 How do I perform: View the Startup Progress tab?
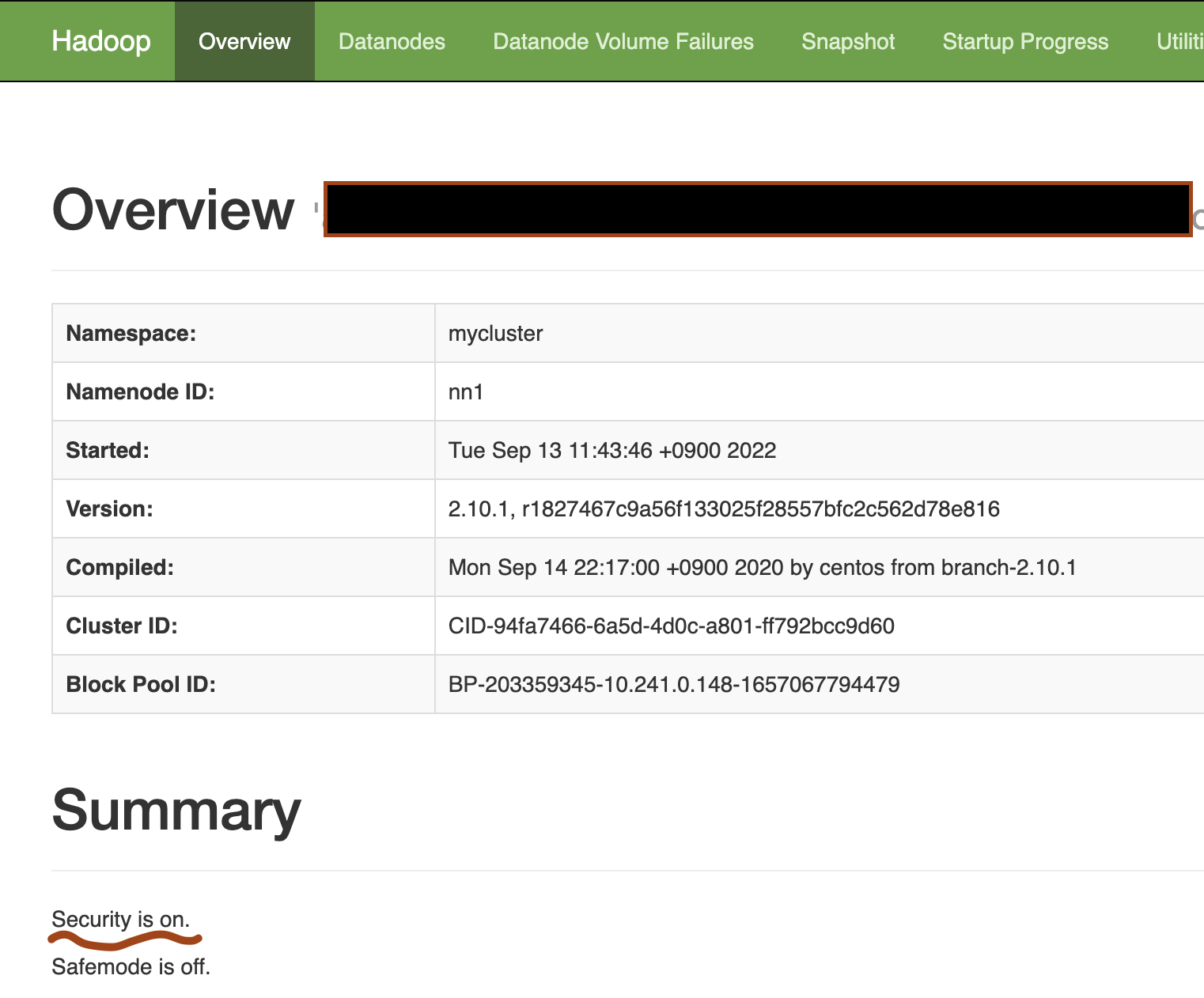[x=1024, y=41]
